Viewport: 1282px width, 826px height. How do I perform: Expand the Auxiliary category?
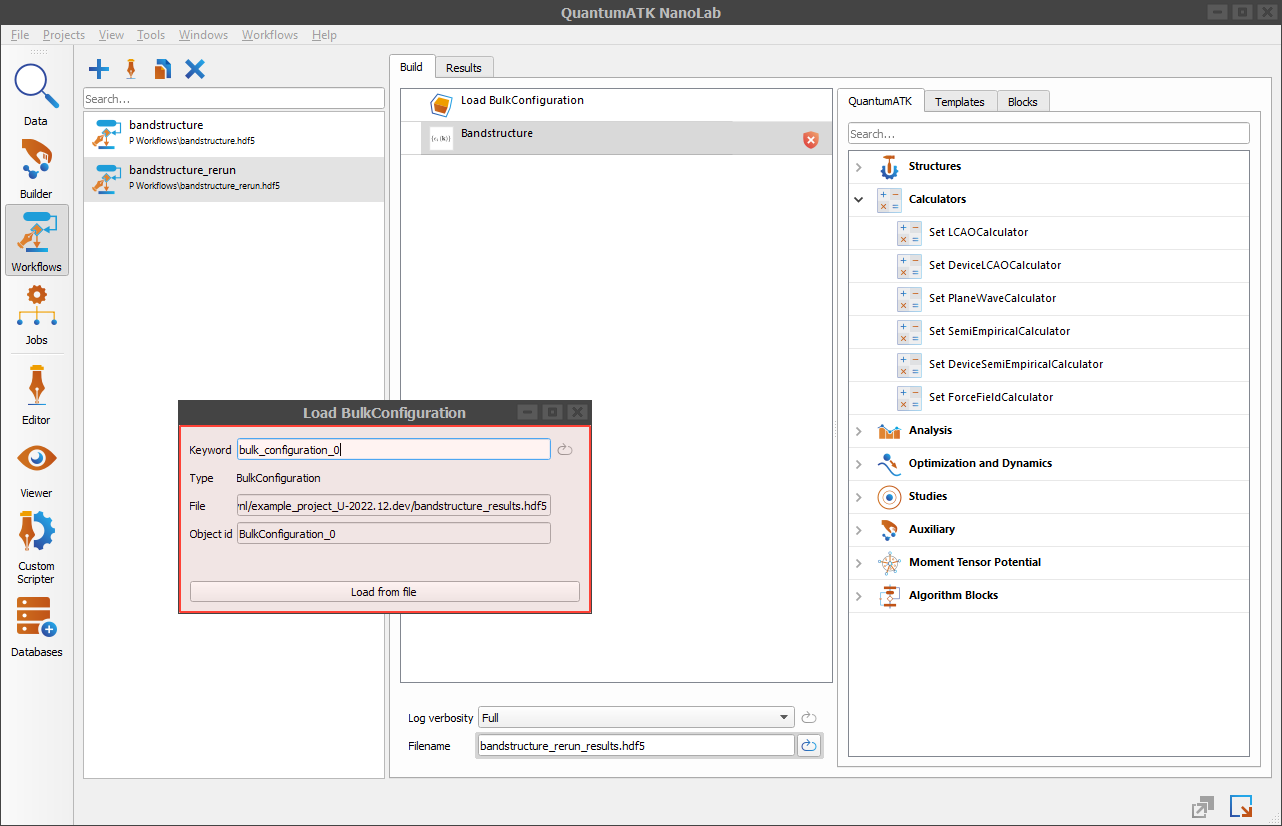click(859, 530)
